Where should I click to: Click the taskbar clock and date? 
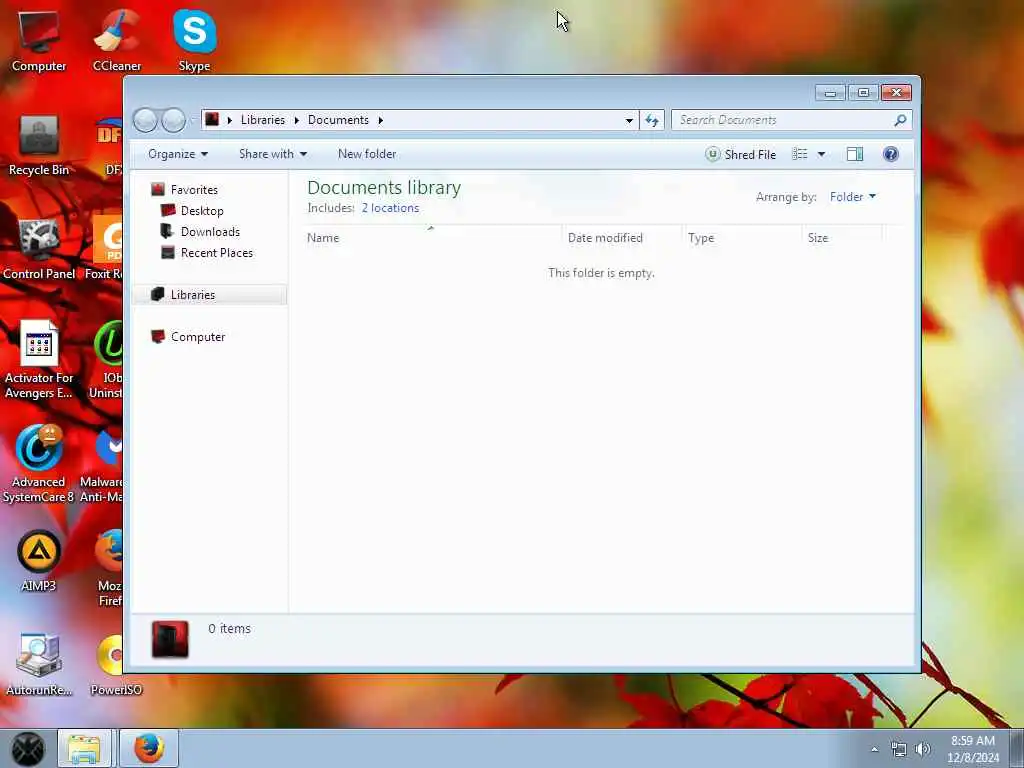click(x=973, y=749)
